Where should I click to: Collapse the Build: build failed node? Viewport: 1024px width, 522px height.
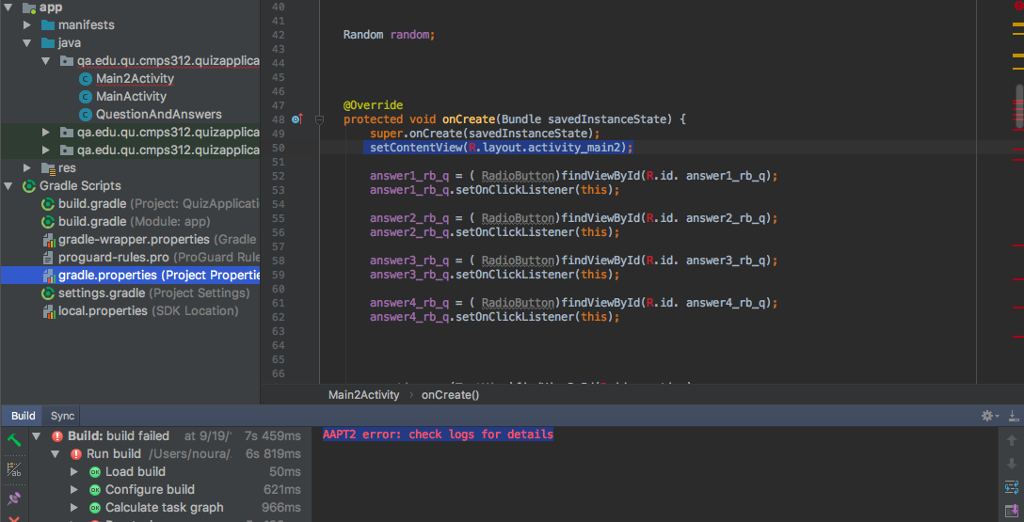pos(37,436)
